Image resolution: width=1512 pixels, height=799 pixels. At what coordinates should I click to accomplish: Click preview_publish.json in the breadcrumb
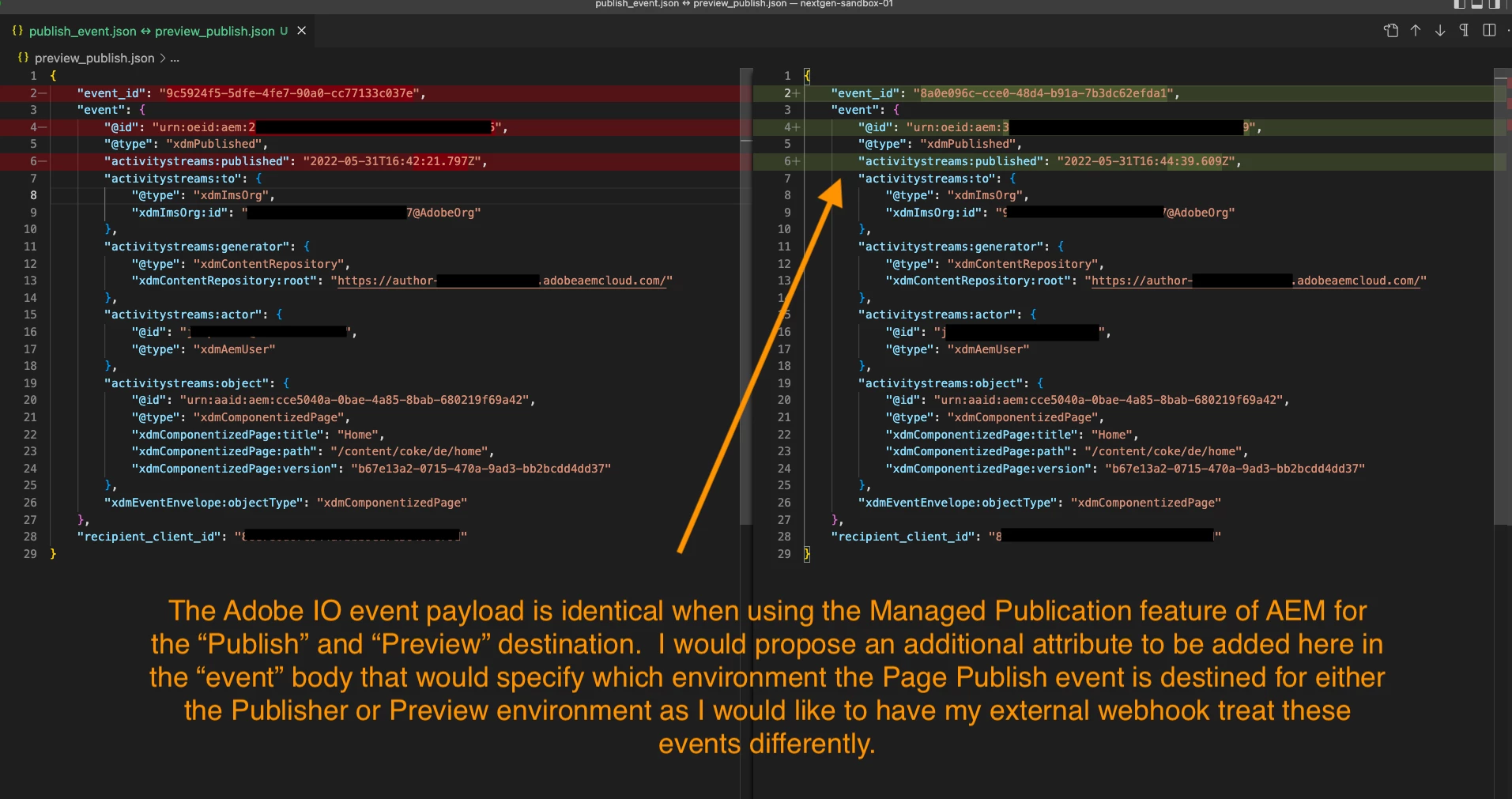coord(95,58)
